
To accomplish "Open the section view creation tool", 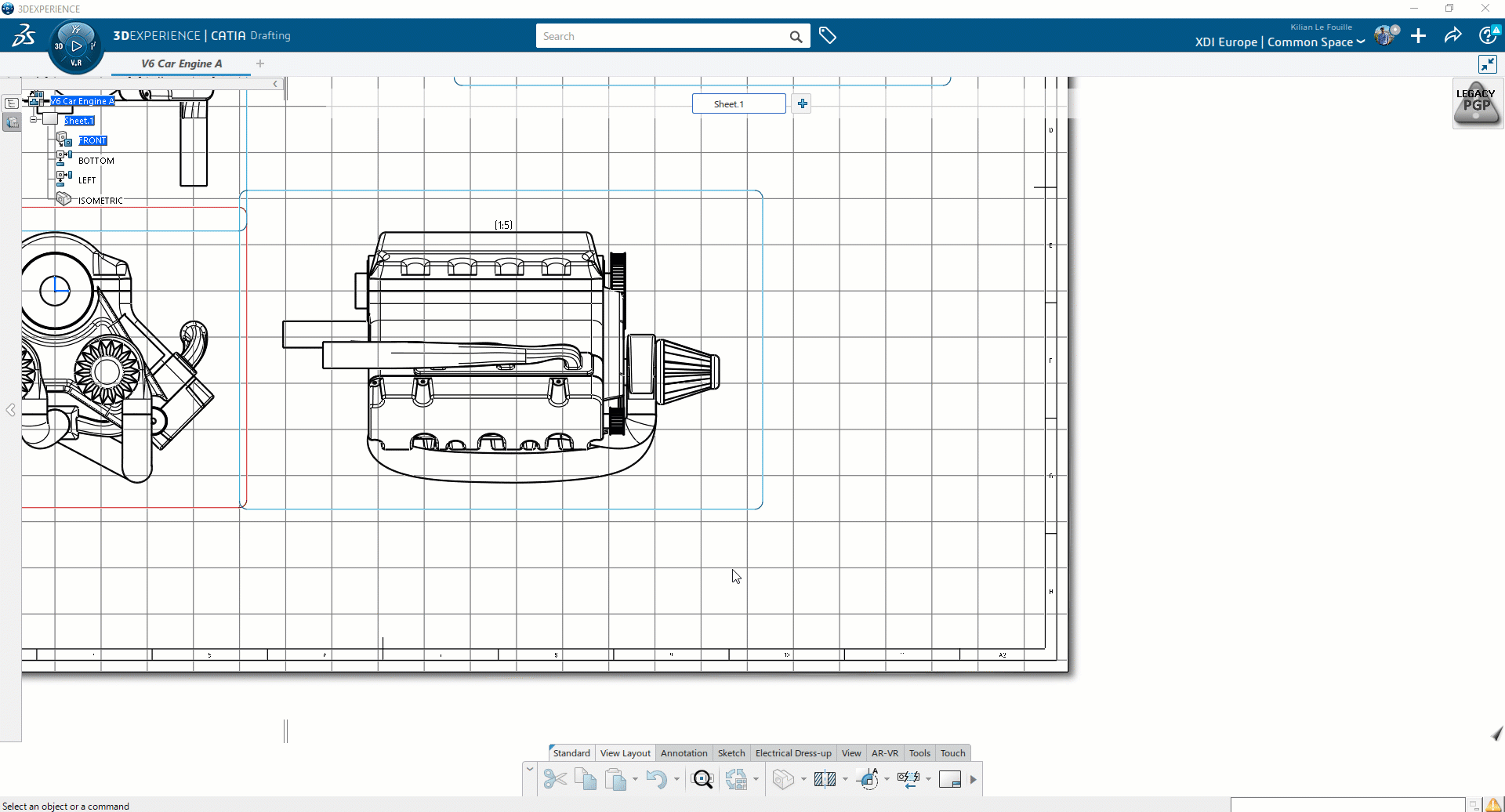I will pos(824,778).
